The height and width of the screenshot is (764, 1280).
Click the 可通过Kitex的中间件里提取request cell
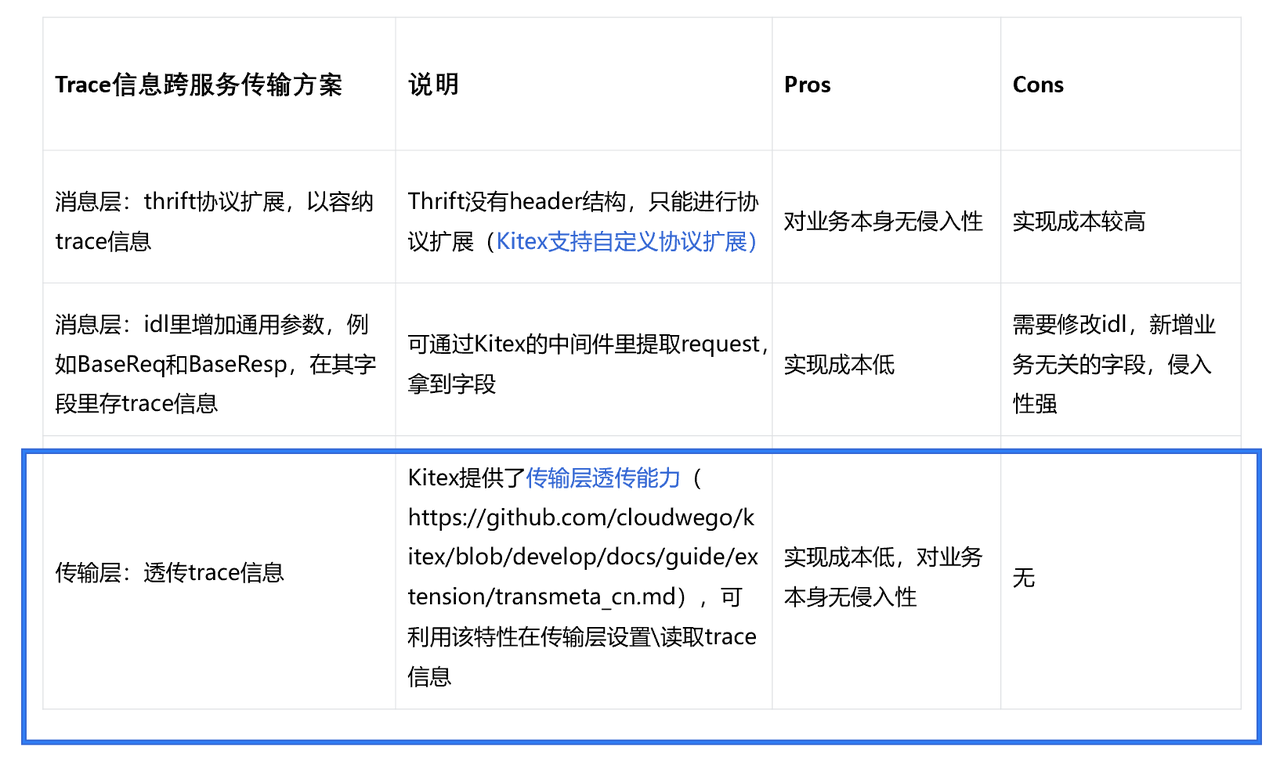click(x=584, y=364)
